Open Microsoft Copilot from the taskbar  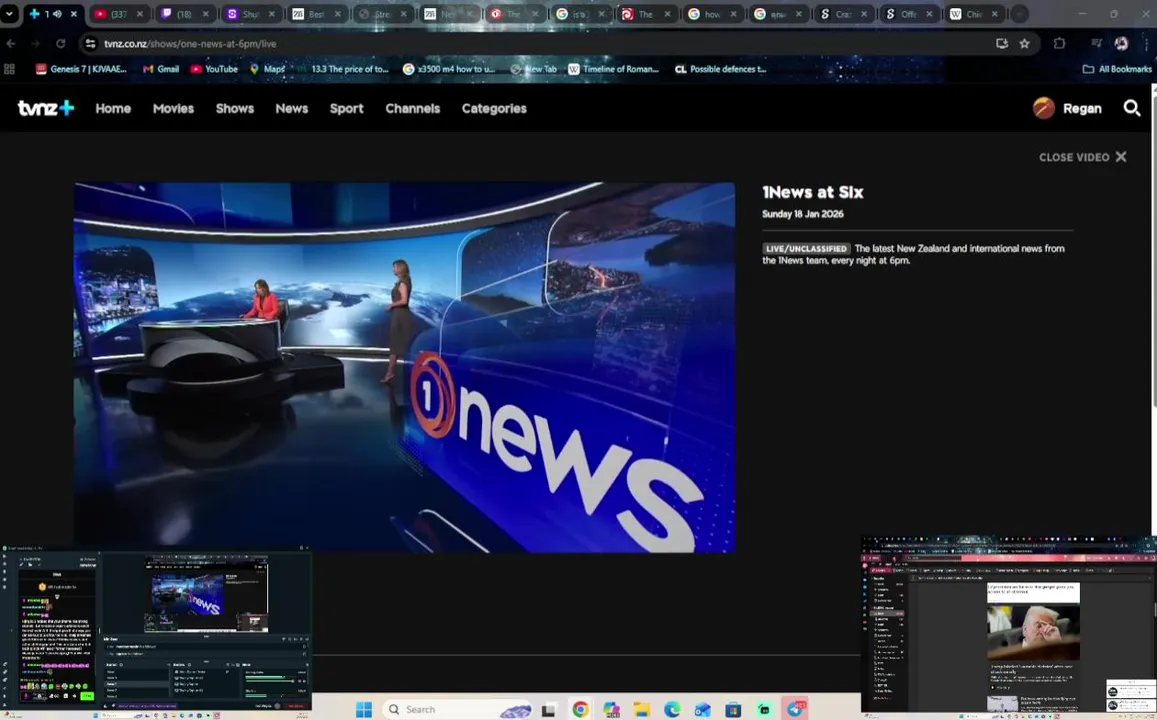611,709
